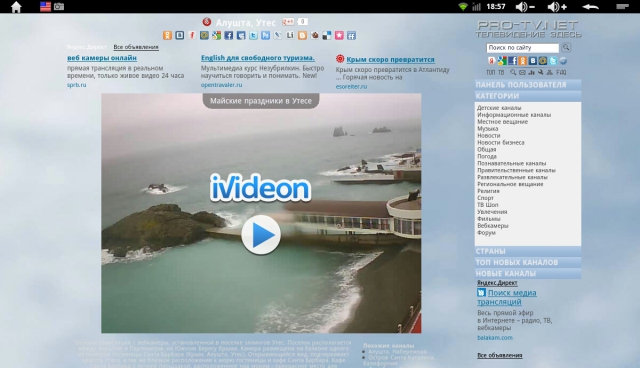Tap the Home icon in the status bar
Image resolution: width=640 pixels, height=368 pixels.
pos(16,7)
